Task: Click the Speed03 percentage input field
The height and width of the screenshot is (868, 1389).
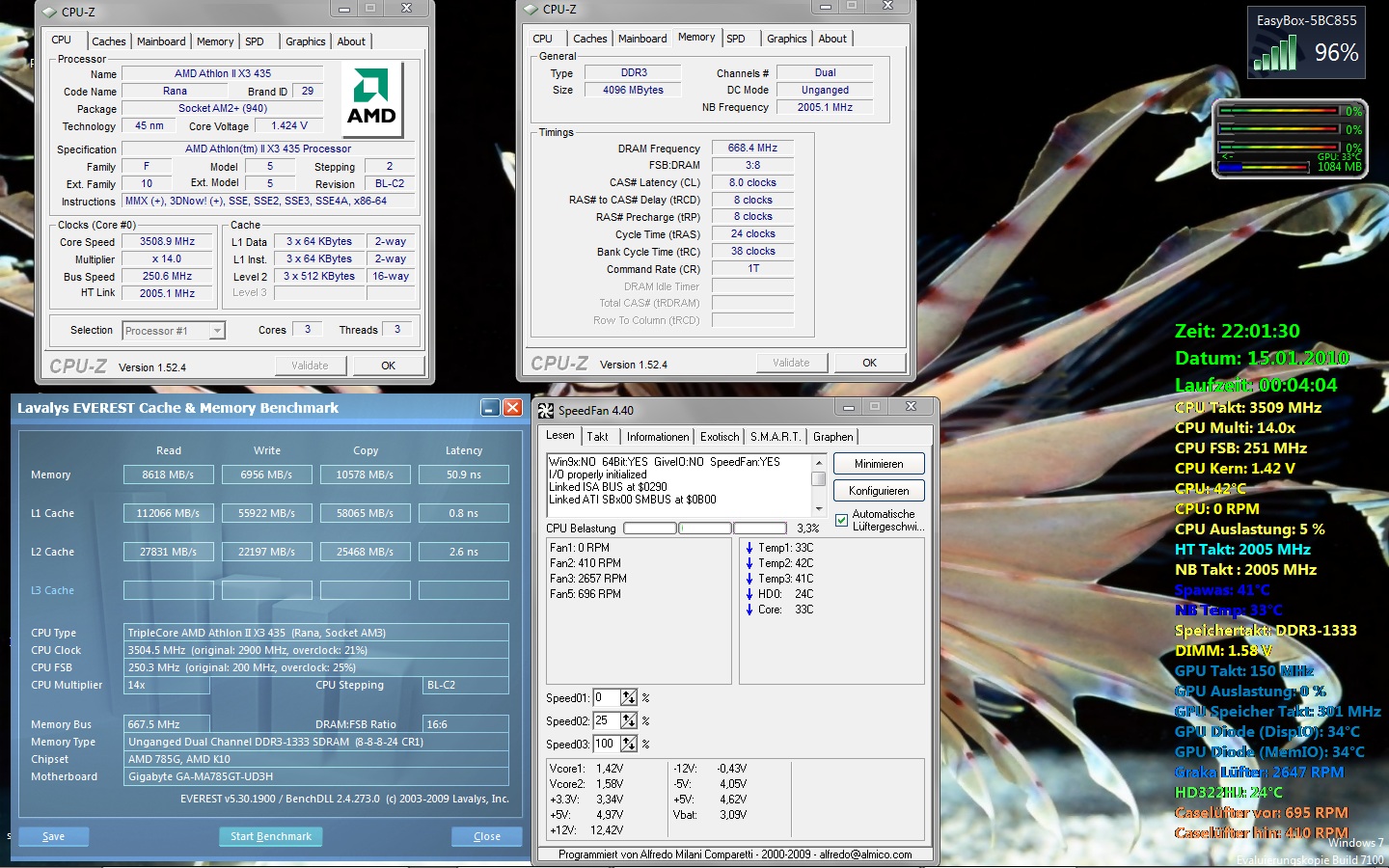Action: coord(607,744)
